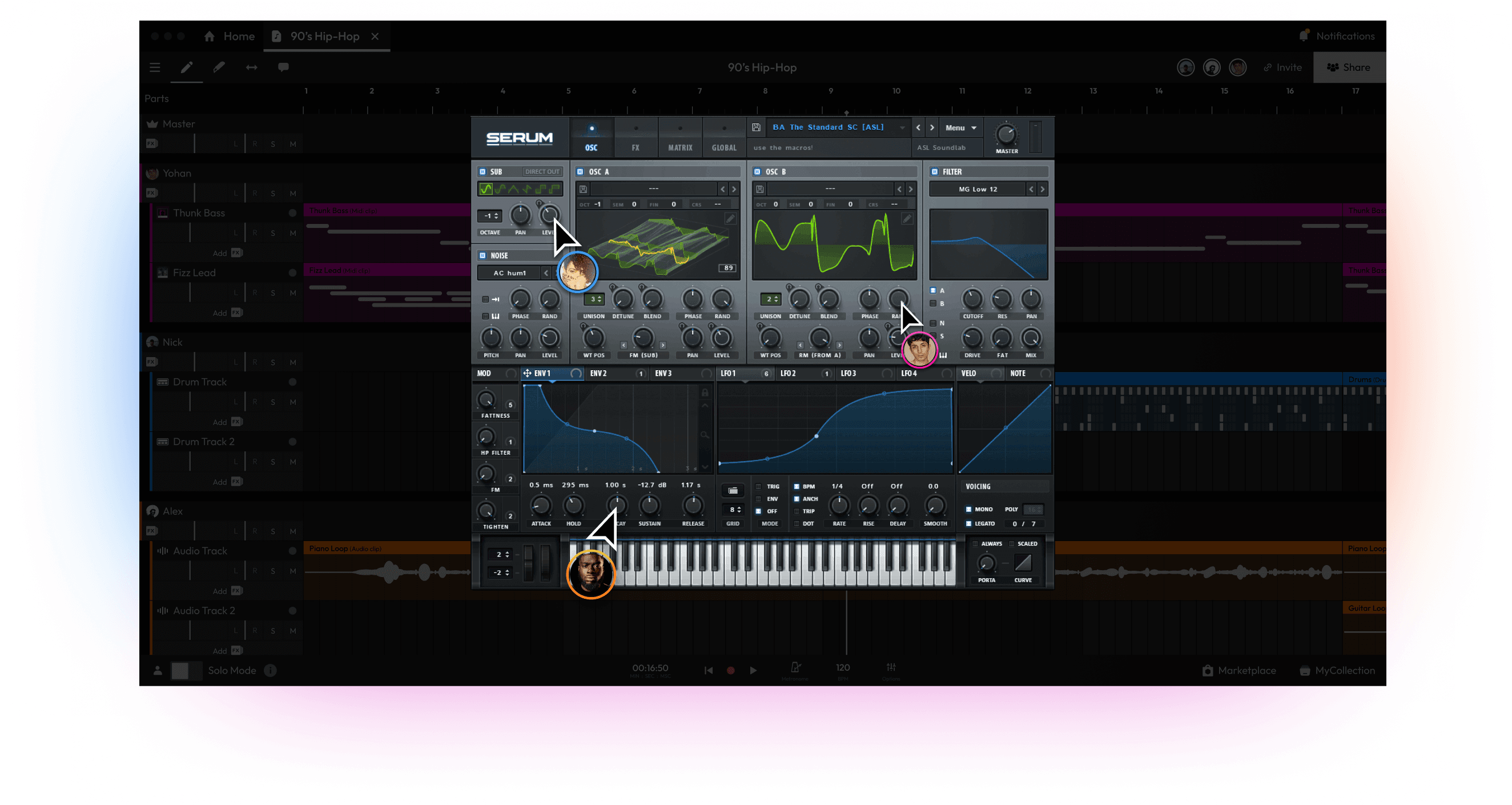Click the next arrow beside MG Low 12

coord(1043,189)
